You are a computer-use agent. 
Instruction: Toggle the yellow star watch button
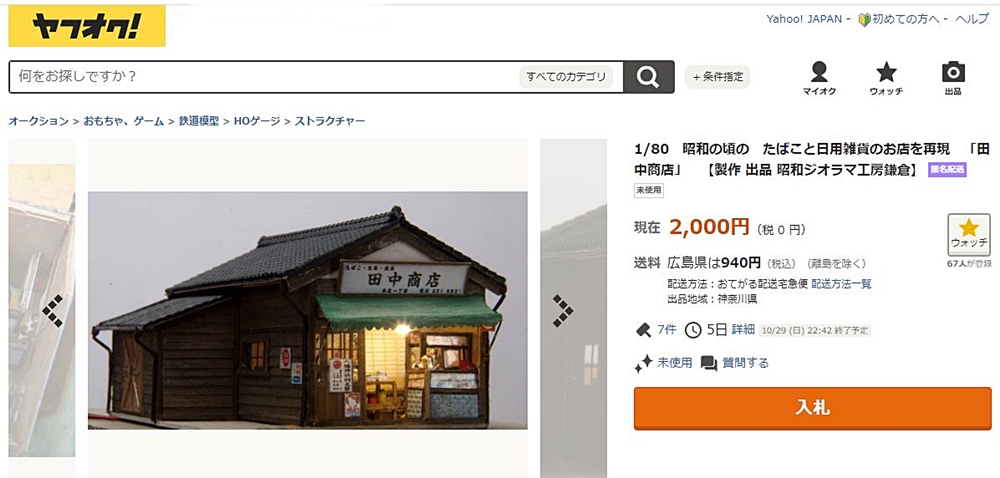969,235
